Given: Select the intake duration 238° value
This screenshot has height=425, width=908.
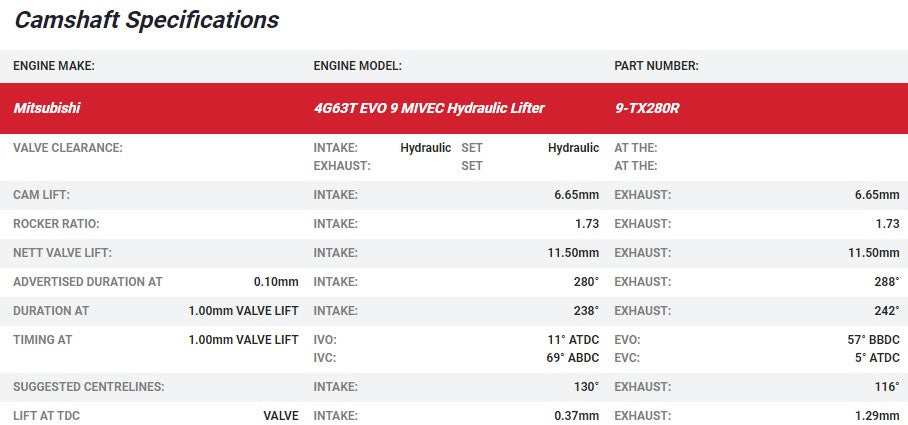Looking at the screenshot, I should click(x=583, y=311).
